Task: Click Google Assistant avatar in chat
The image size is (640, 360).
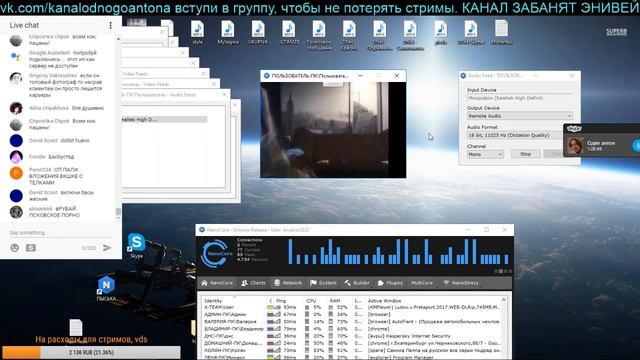Action: click(16, 57)
